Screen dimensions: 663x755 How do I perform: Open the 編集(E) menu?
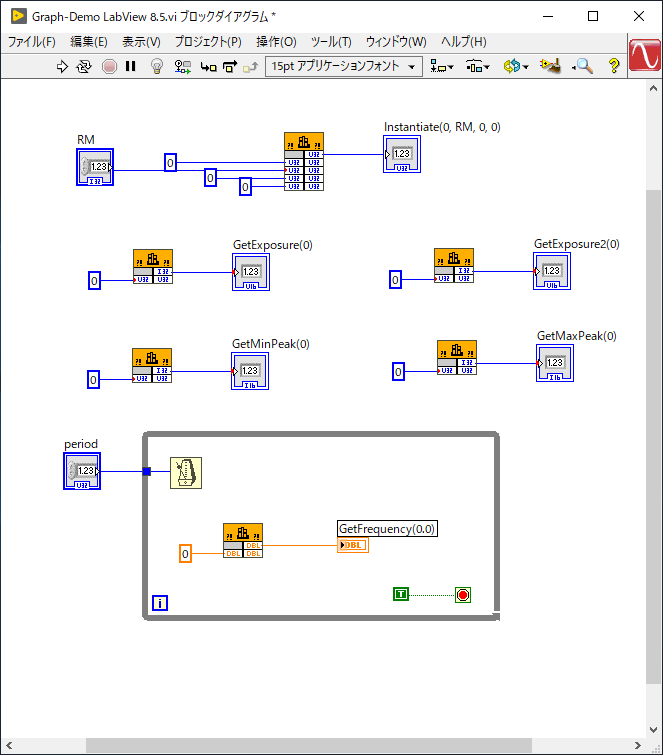(x=89, y=42)
